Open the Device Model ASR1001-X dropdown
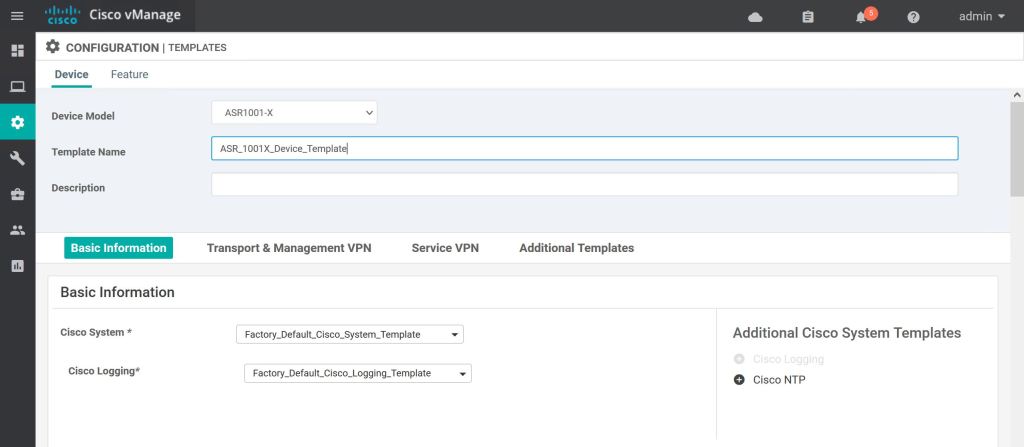 294,113
